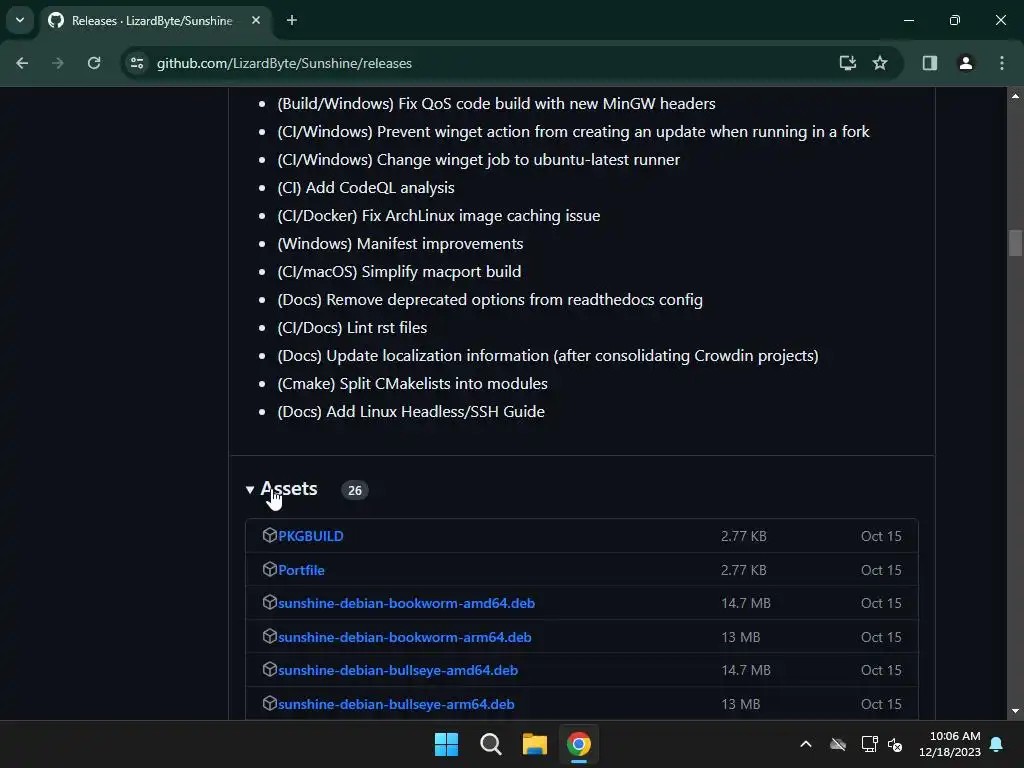The height and width of the screenshot is (768, 1024).
Task: Collapse the Assets section triangle
Action: (x=249, y=489)
